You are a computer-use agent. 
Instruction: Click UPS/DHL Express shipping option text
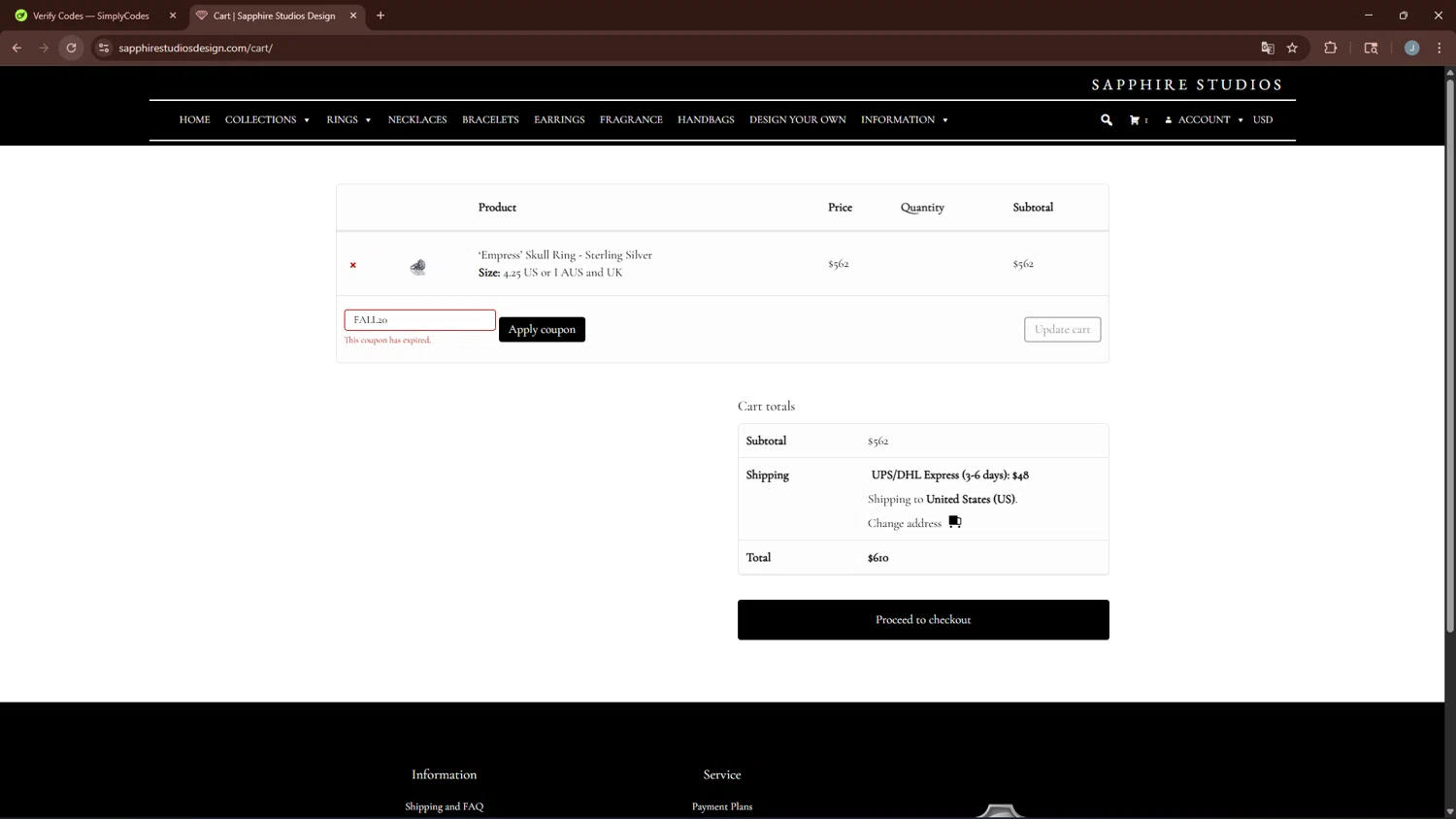950,475
